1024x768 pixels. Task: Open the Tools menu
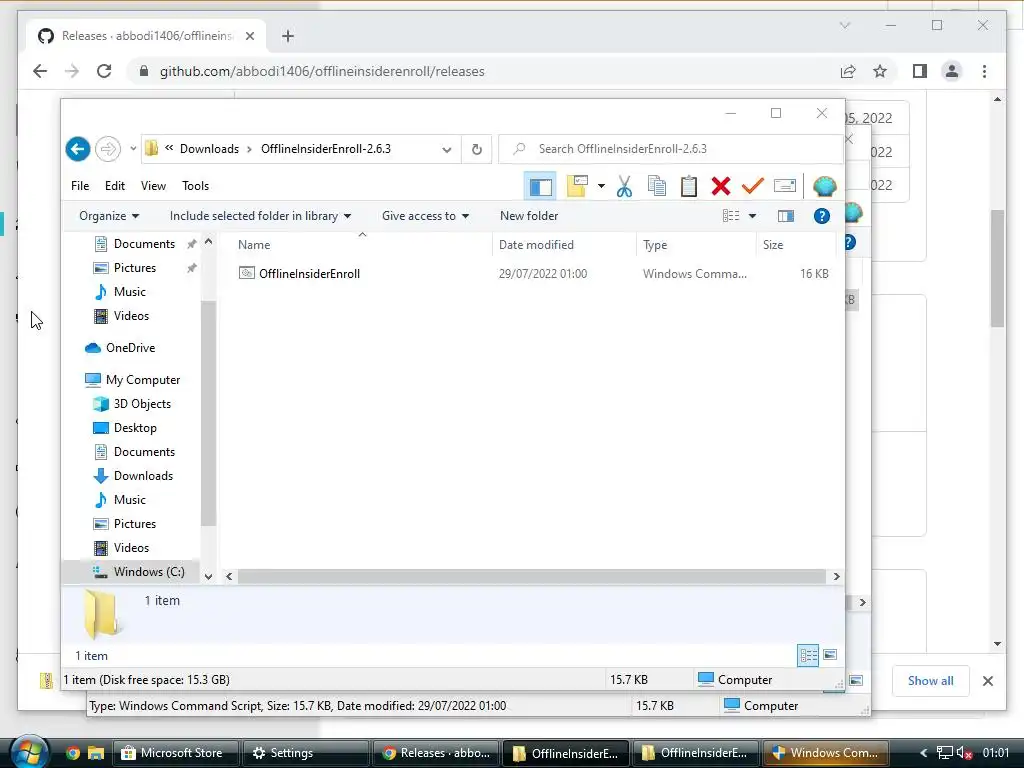click(195, 186)
